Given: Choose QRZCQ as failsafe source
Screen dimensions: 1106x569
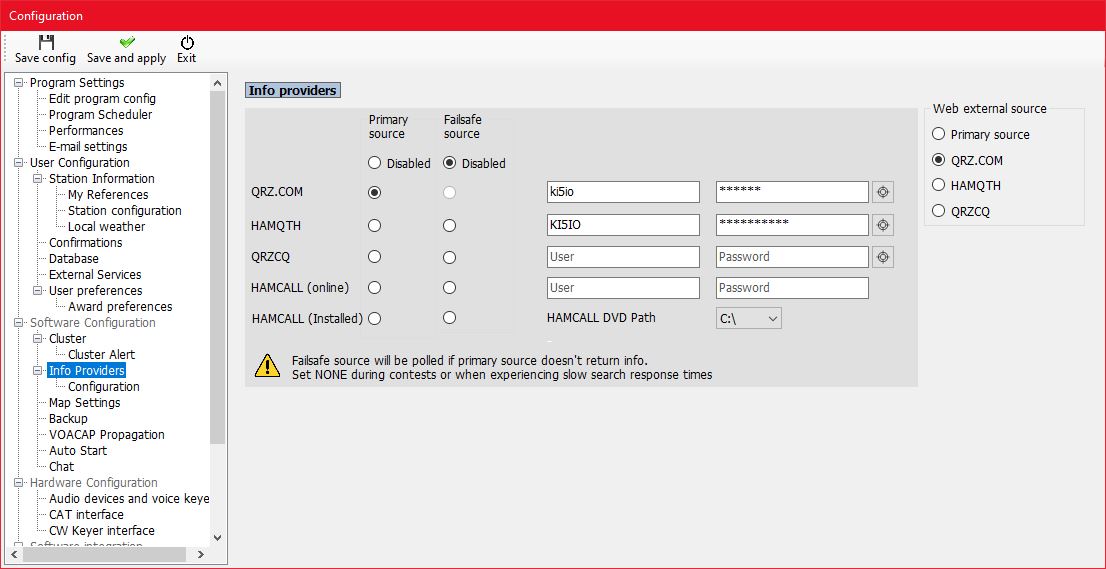Looking at the screenshot, I should pyautogui.click(x=449, y=257).
